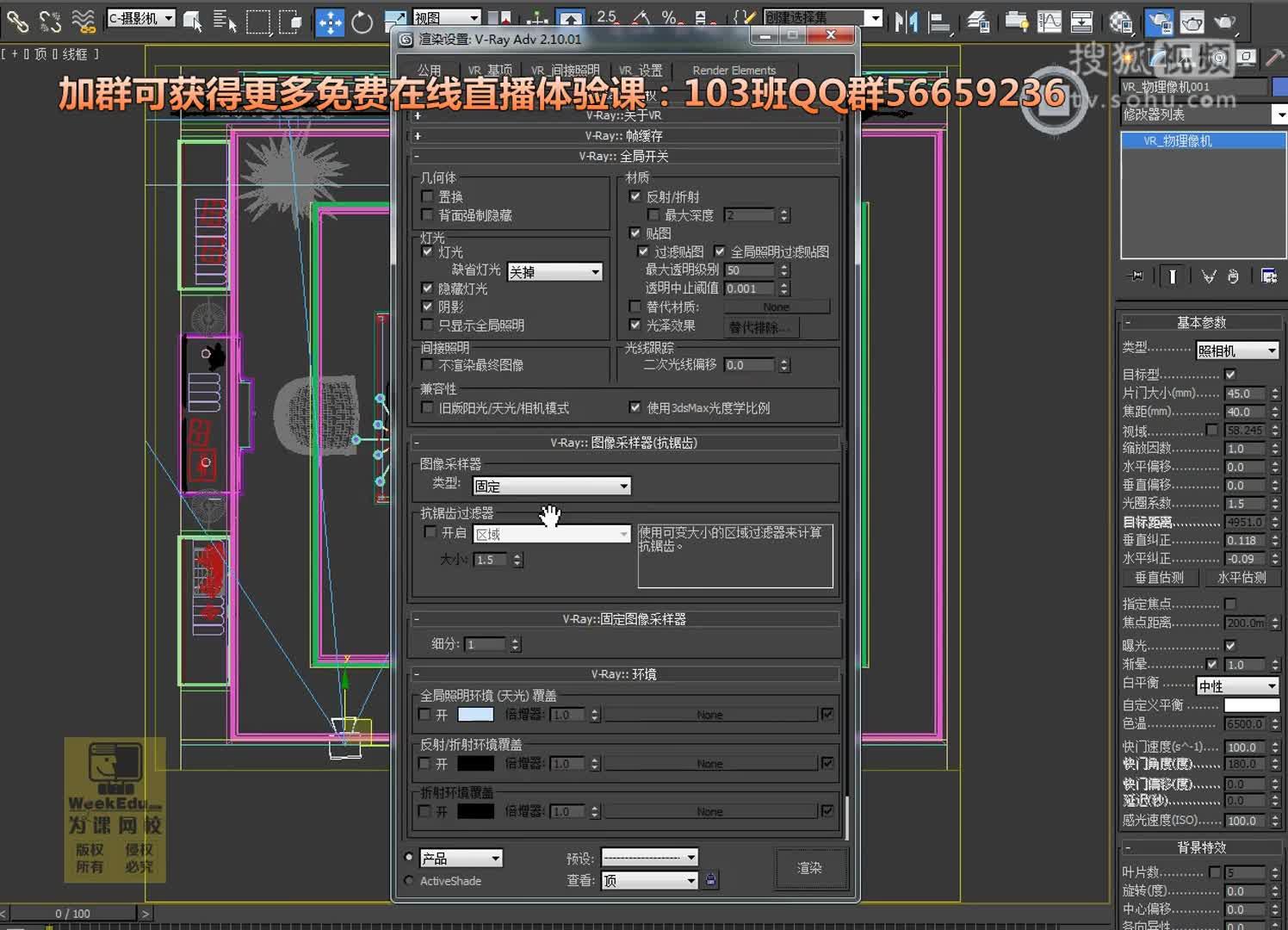Screen dimensions: 1288x930
Task: Open the Curve Editor
Action: 1049,22
